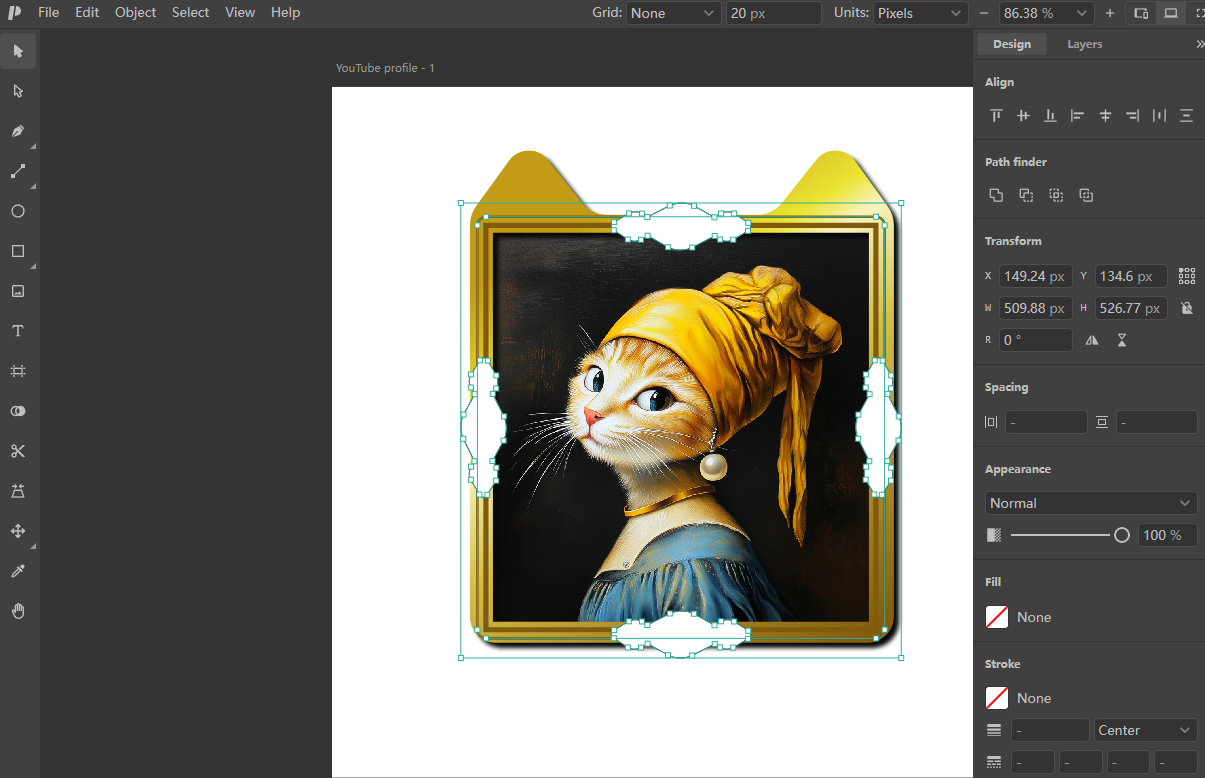Viewport: 1205px width, 778px height.
Task: Expand the Normal blend mode dropdown
Action: [1090, 503]
